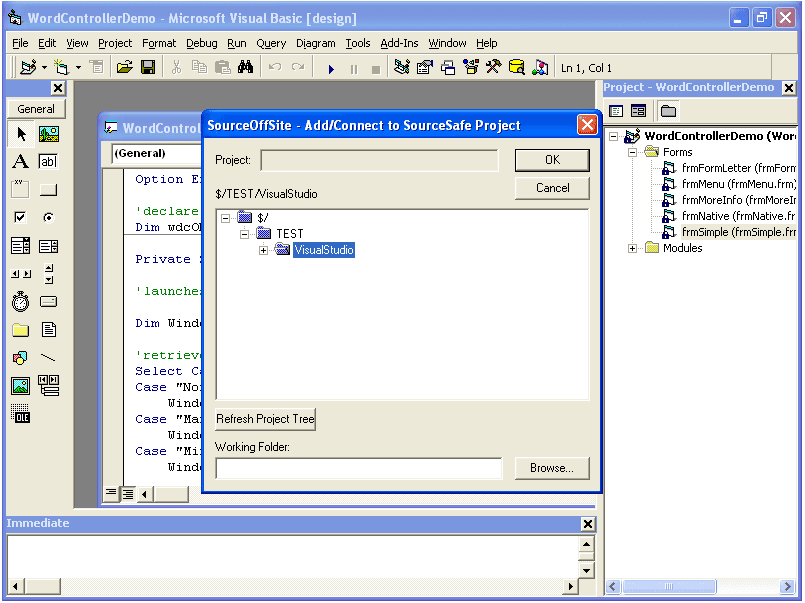Open the Add Form dropdown arrow

click(78, 67)
